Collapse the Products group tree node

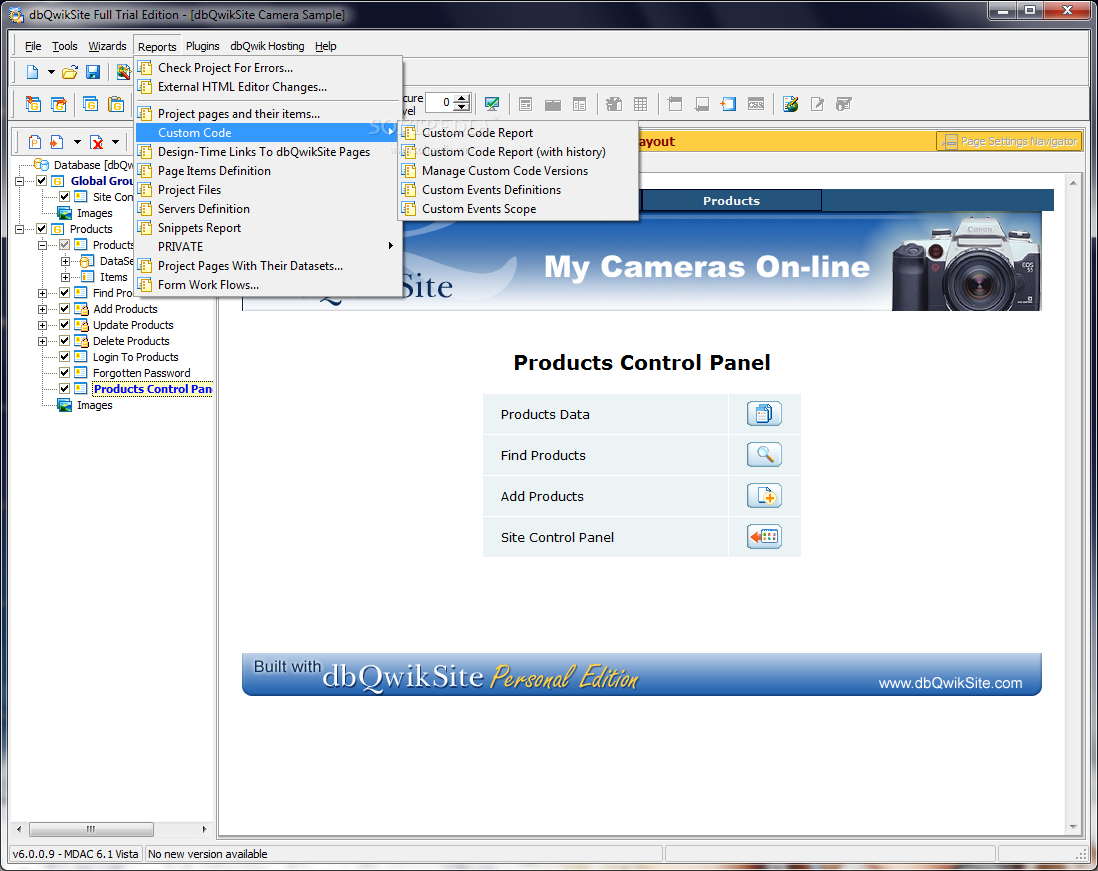[20, 229]
